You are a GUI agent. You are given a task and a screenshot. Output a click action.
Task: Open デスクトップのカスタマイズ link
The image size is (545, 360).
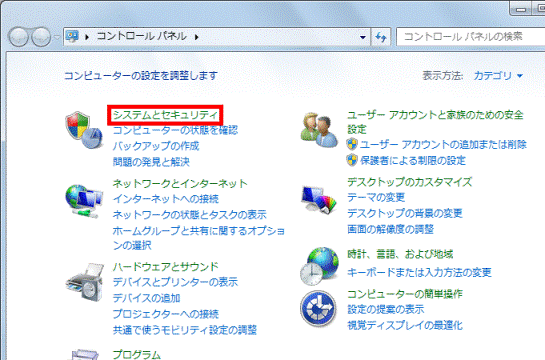410,182
